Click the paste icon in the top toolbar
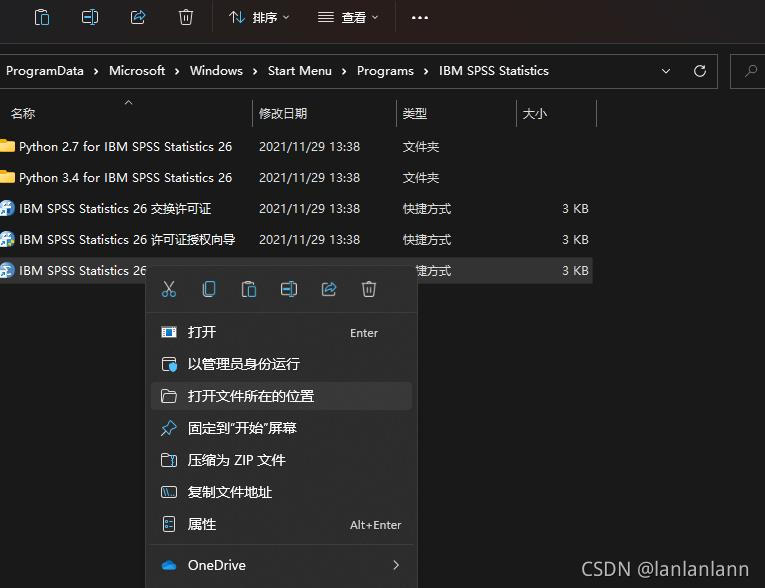Viewport: 765px width, 588px height. pos(42,18)
